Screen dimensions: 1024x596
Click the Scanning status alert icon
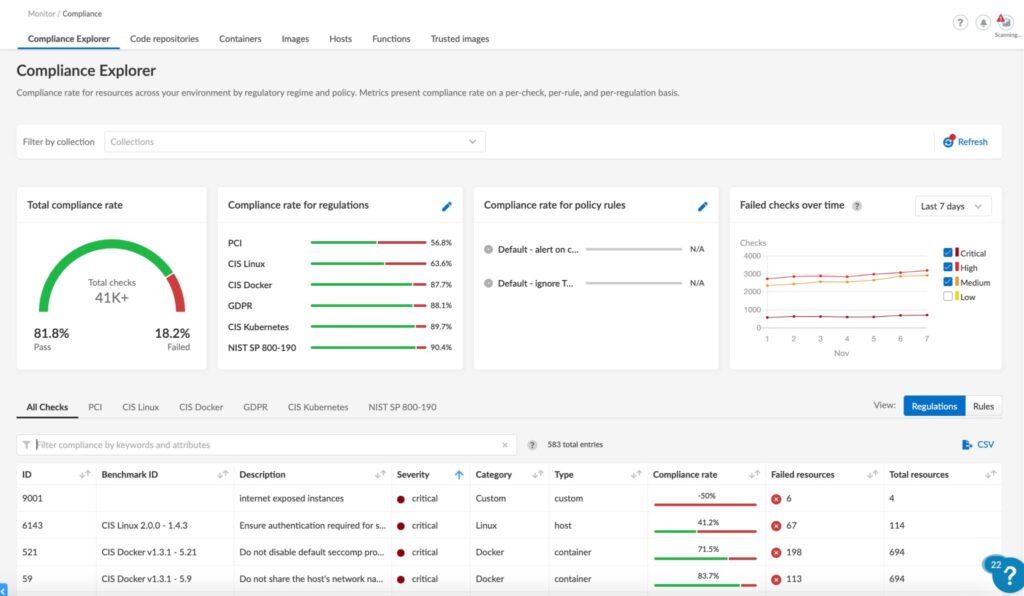pos(1006,22)
